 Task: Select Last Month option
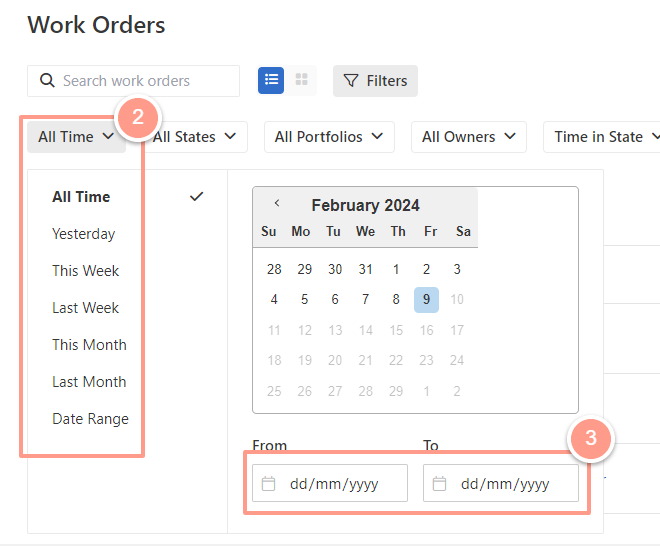[89, 382]
